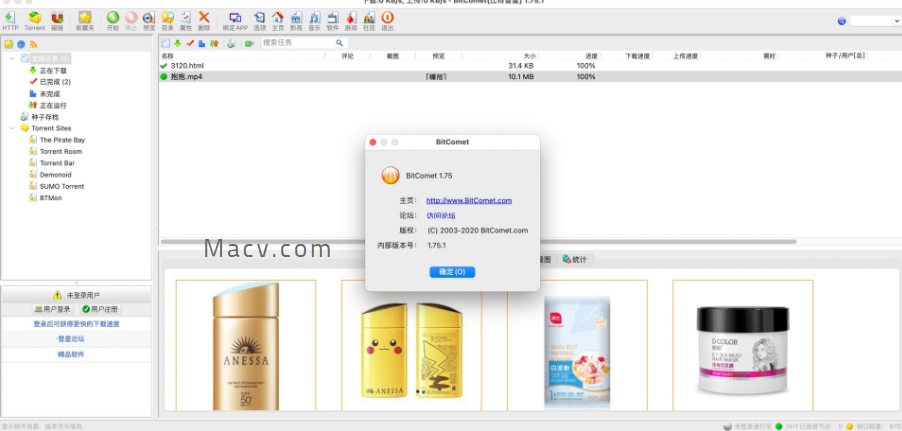Collapse the 全部任务 tree node
The width and height of the screenshot is (902, 431).
12,59
